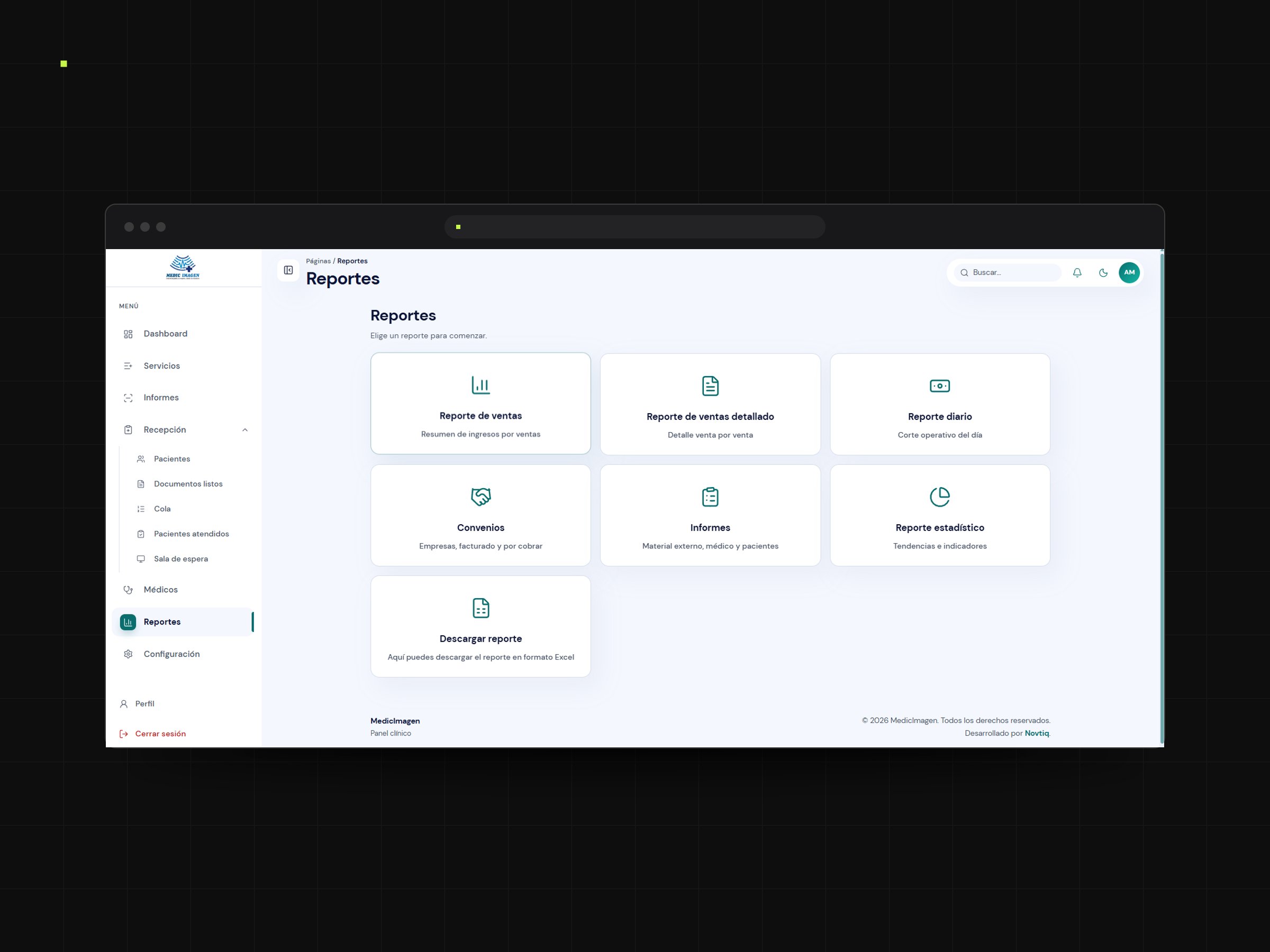
Task: Click 'Resumen de ingresos por ventas' text
Action: 480,434
